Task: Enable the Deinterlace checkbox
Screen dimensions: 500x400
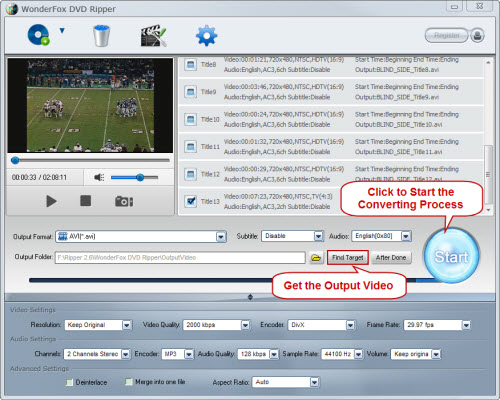Action: (69, 382)
